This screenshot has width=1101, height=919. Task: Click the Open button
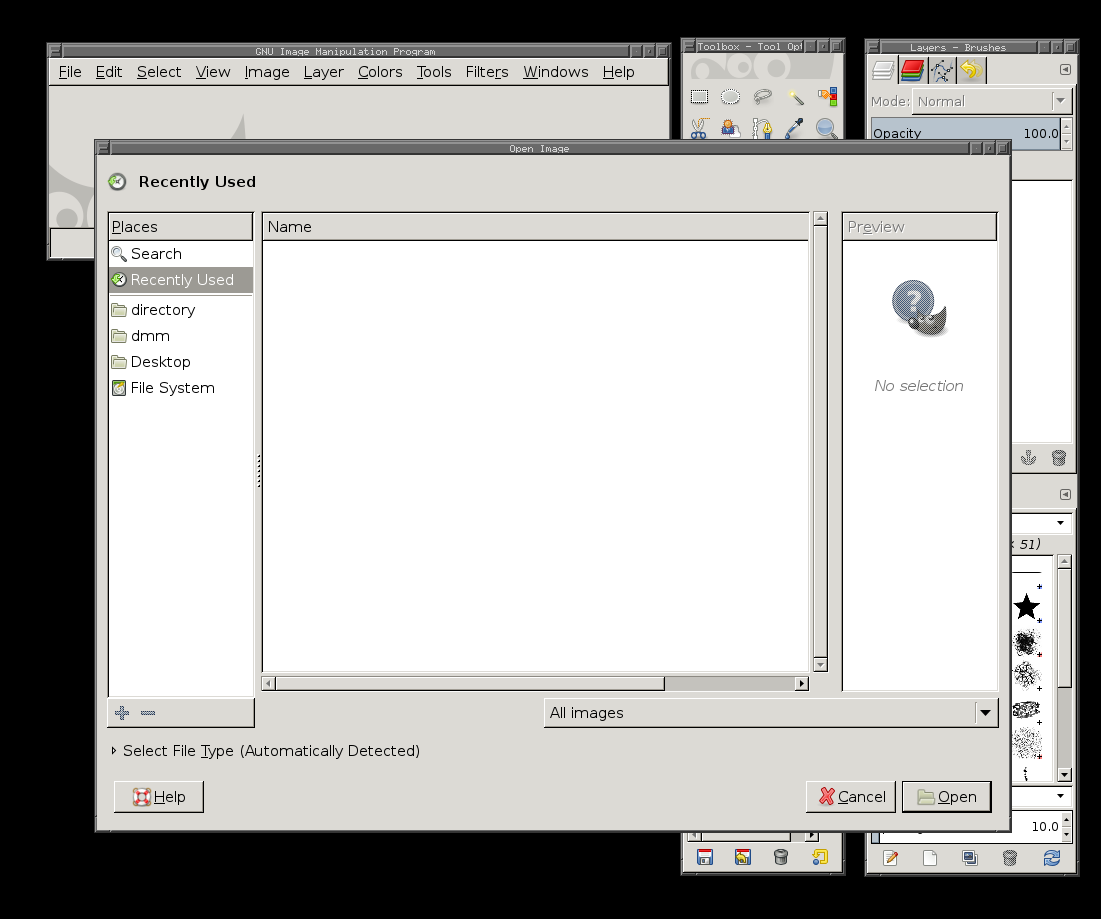(x=947, y=797)
